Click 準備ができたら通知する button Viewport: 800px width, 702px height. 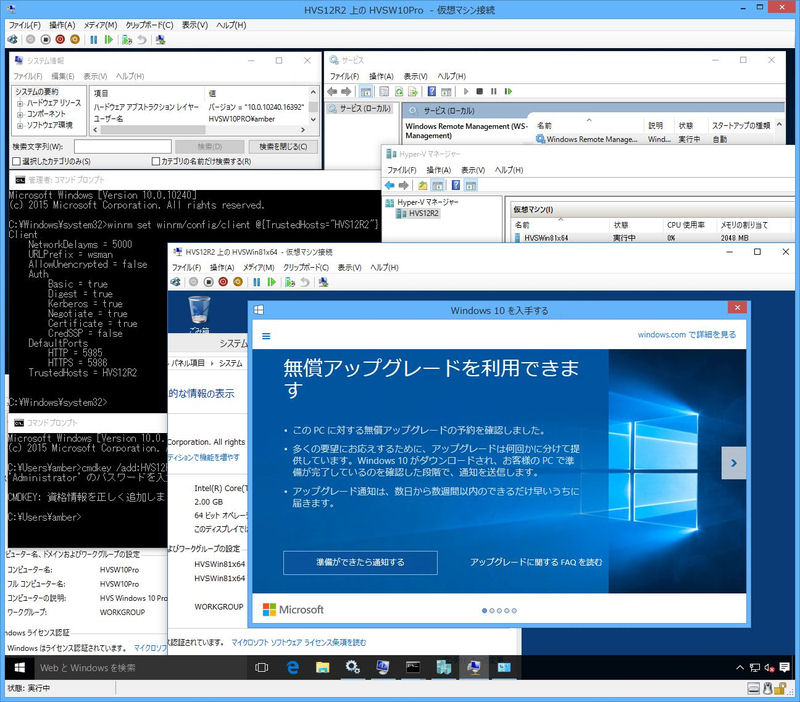360,562
